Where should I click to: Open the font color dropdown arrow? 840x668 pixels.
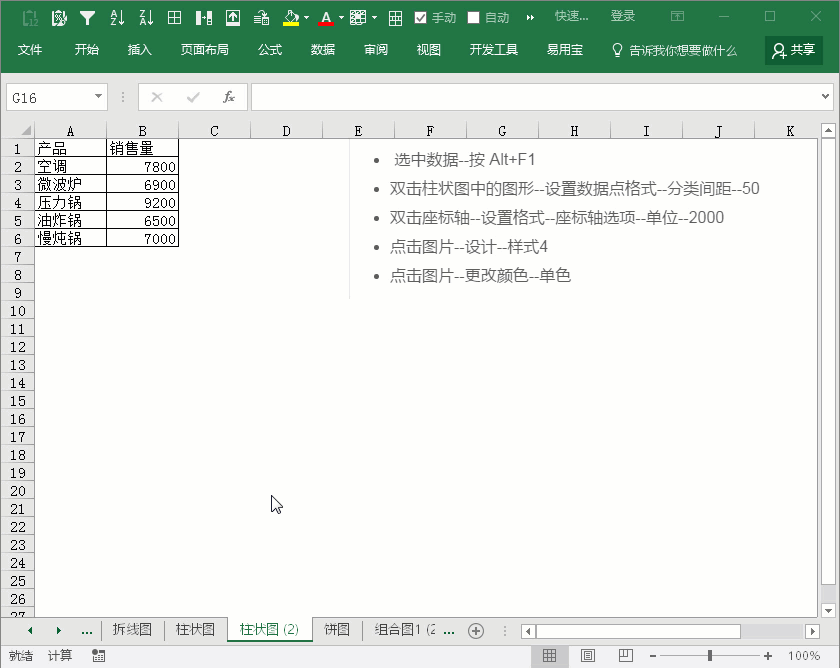(341, 15)
